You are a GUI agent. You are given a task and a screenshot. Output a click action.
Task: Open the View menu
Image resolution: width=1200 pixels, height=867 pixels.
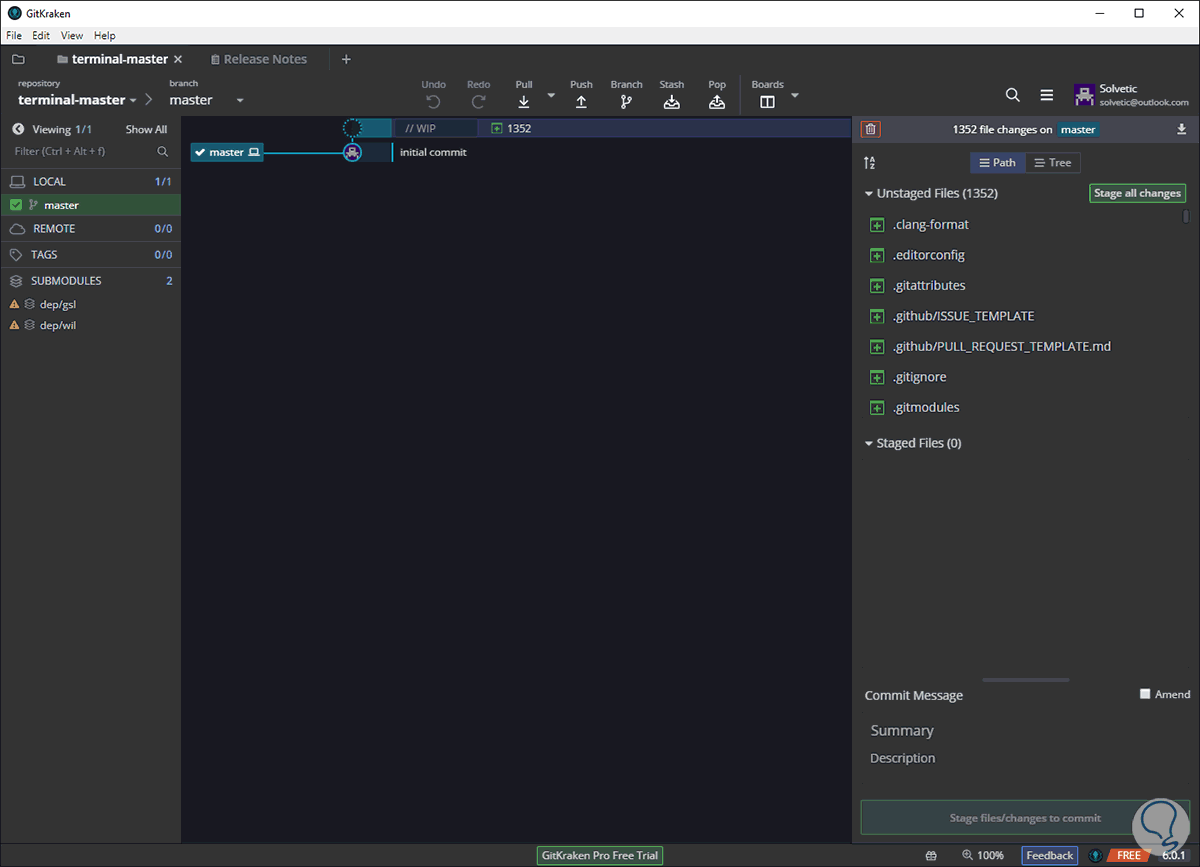[71, 35]
